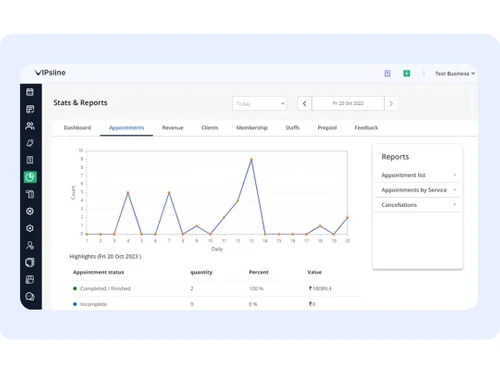Screen dimensions: 500x375
Task: Open the store front icon in sidebar
Action: pyautogui.click(x=30, y=279)
